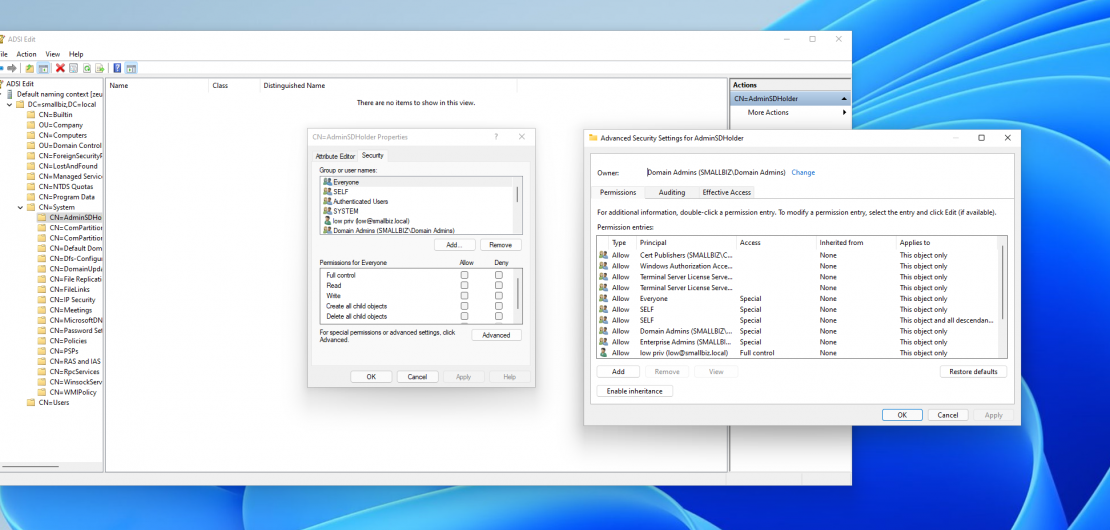
Task: Tick Allow checkbox for Write permission
Action: (464, 296)
